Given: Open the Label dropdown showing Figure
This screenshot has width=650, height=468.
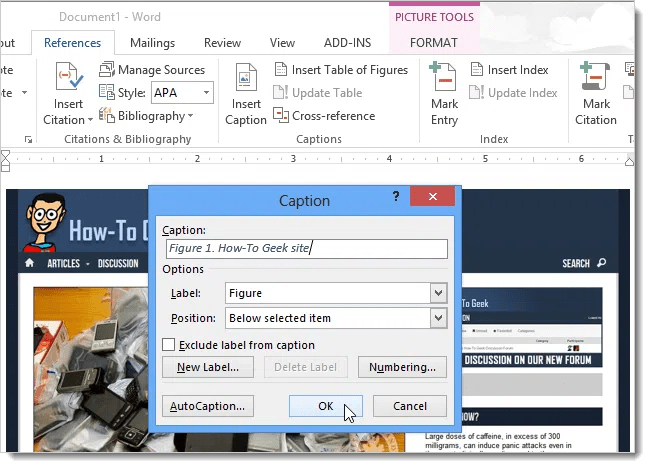Looking at the screenshot, I should (439, 293).
